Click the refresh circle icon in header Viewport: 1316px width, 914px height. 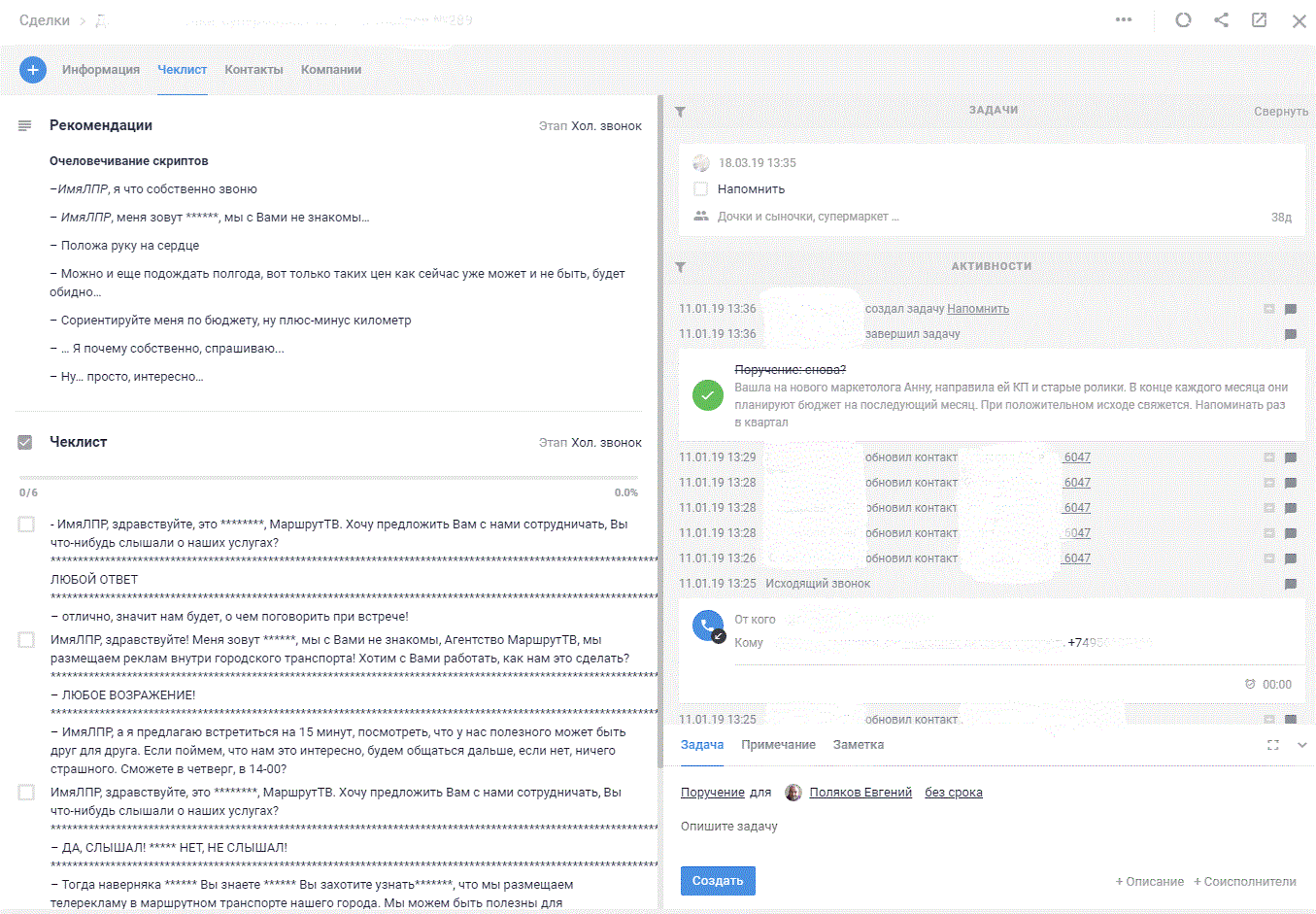[1183, 19]
